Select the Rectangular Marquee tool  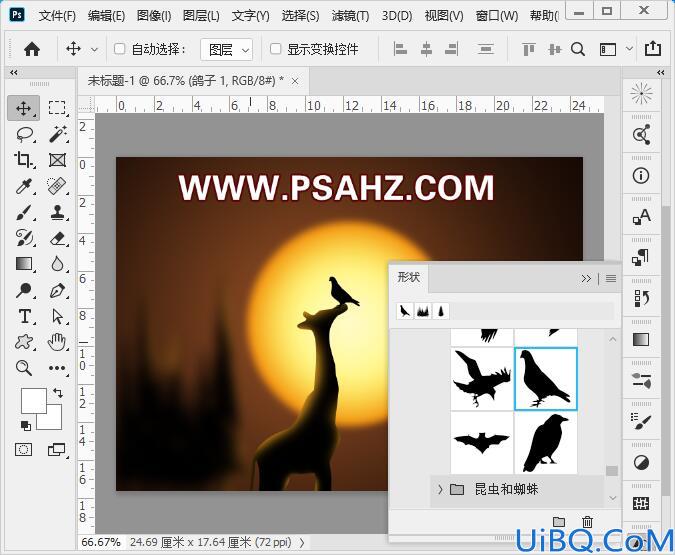coord(57,108)
